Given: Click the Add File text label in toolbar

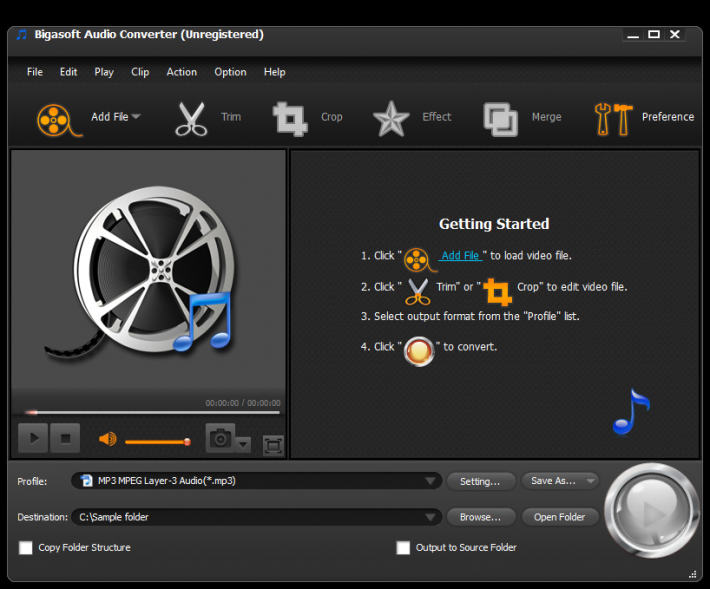Looking at the screenshot, I should [110, 117].
